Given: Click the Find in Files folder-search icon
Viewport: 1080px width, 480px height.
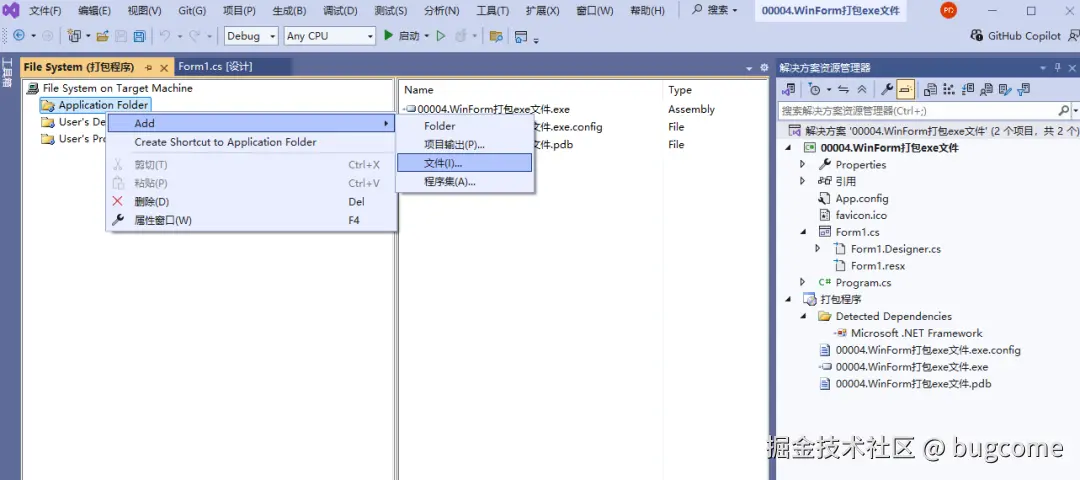Looking at the screenshot, I should click(495, 36).
